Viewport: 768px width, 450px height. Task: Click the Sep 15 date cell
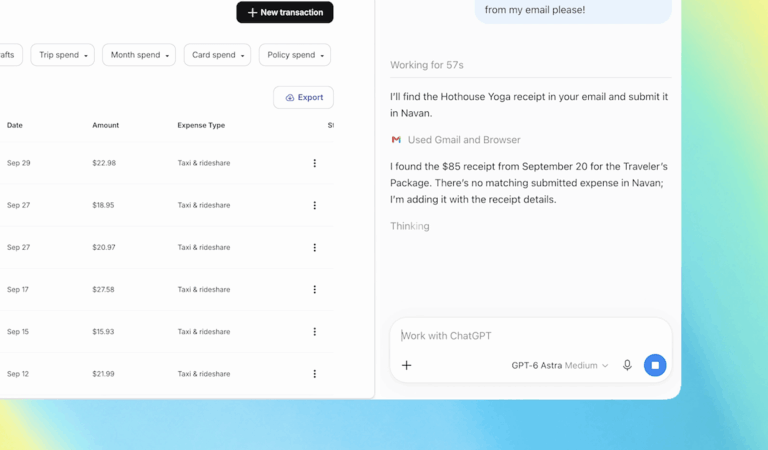[18, 332]
